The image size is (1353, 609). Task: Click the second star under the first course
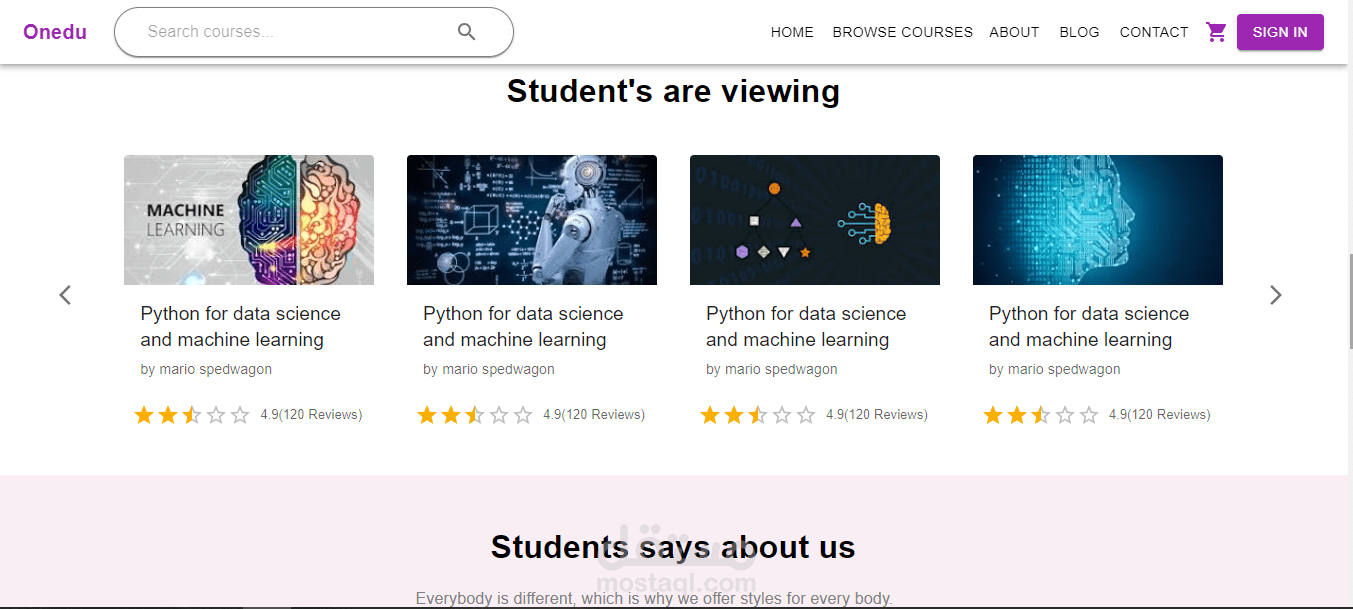click(168, 414)
